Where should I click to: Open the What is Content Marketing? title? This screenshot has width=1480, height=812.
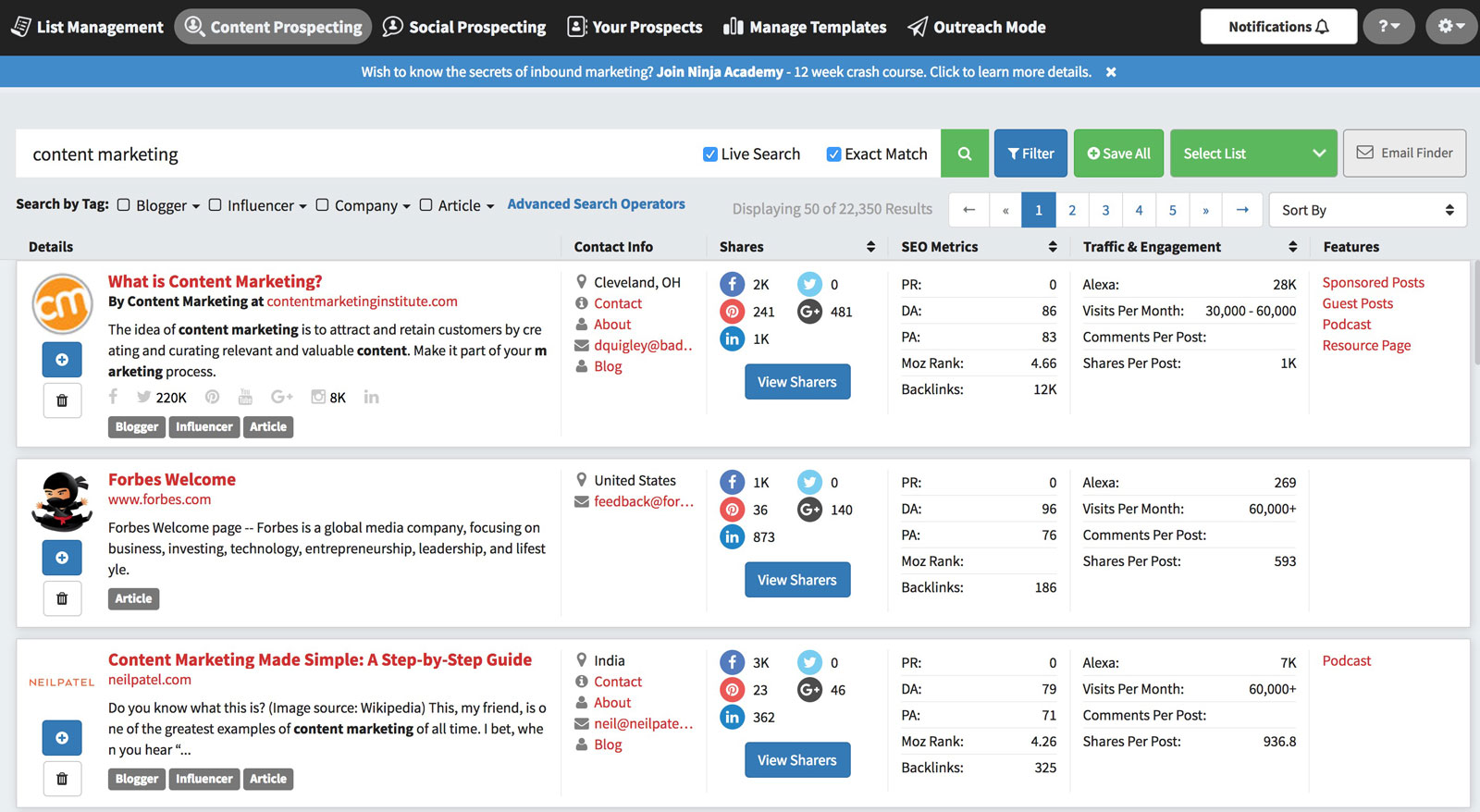(215, 281)
